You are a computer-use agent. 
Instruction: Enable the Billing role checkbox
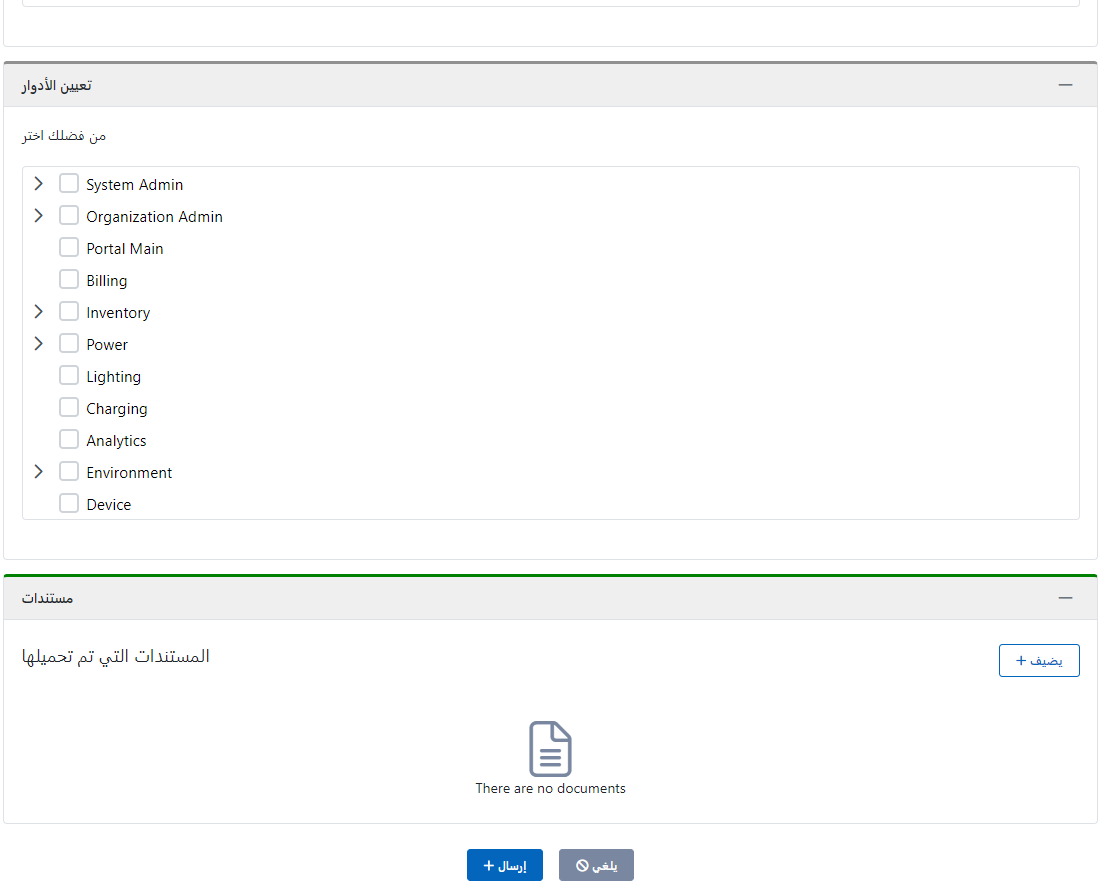tap(69, 280)
